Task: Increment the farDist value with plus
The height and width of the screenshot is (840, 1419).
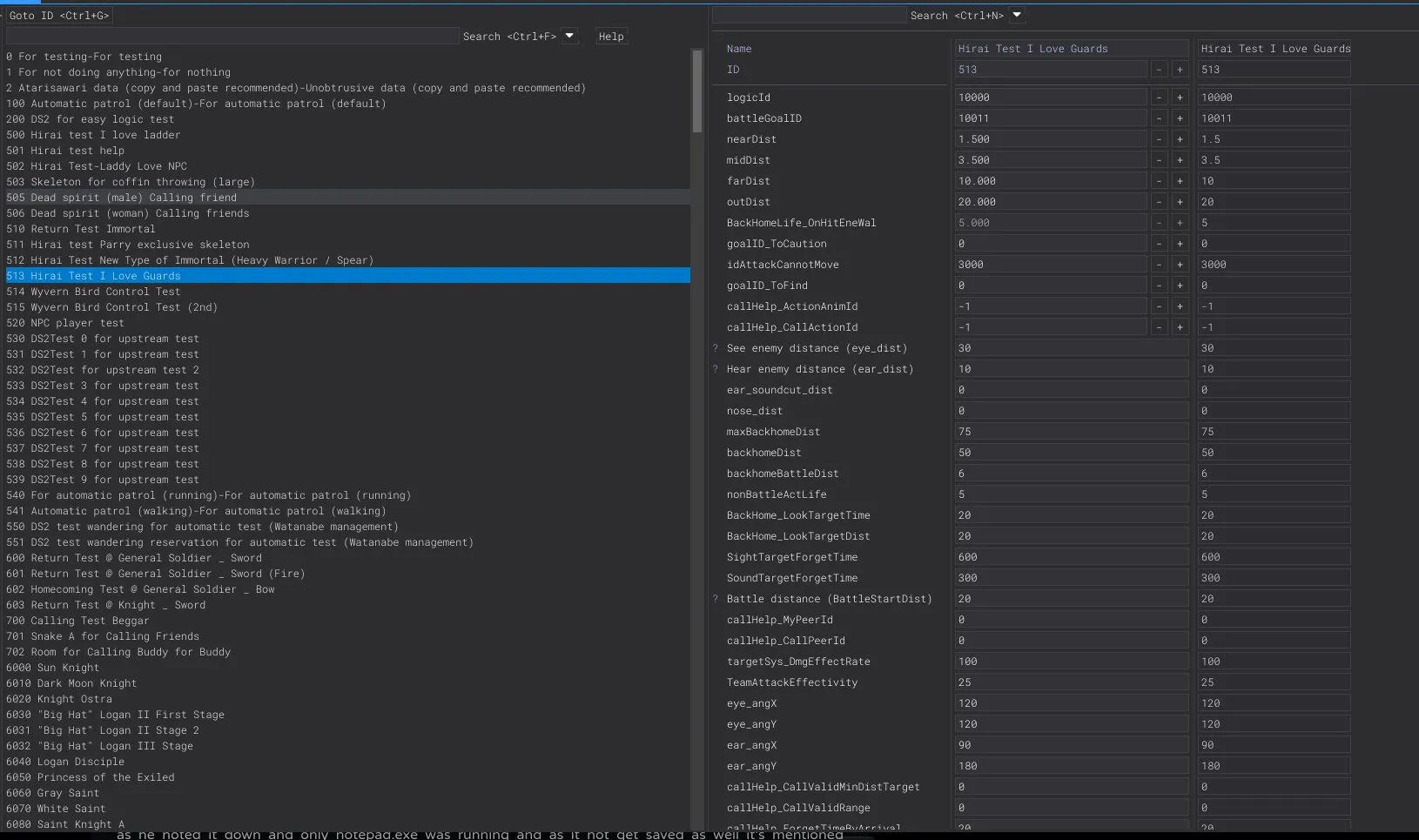Action: pyautogui.click(x=1180, y=181)
